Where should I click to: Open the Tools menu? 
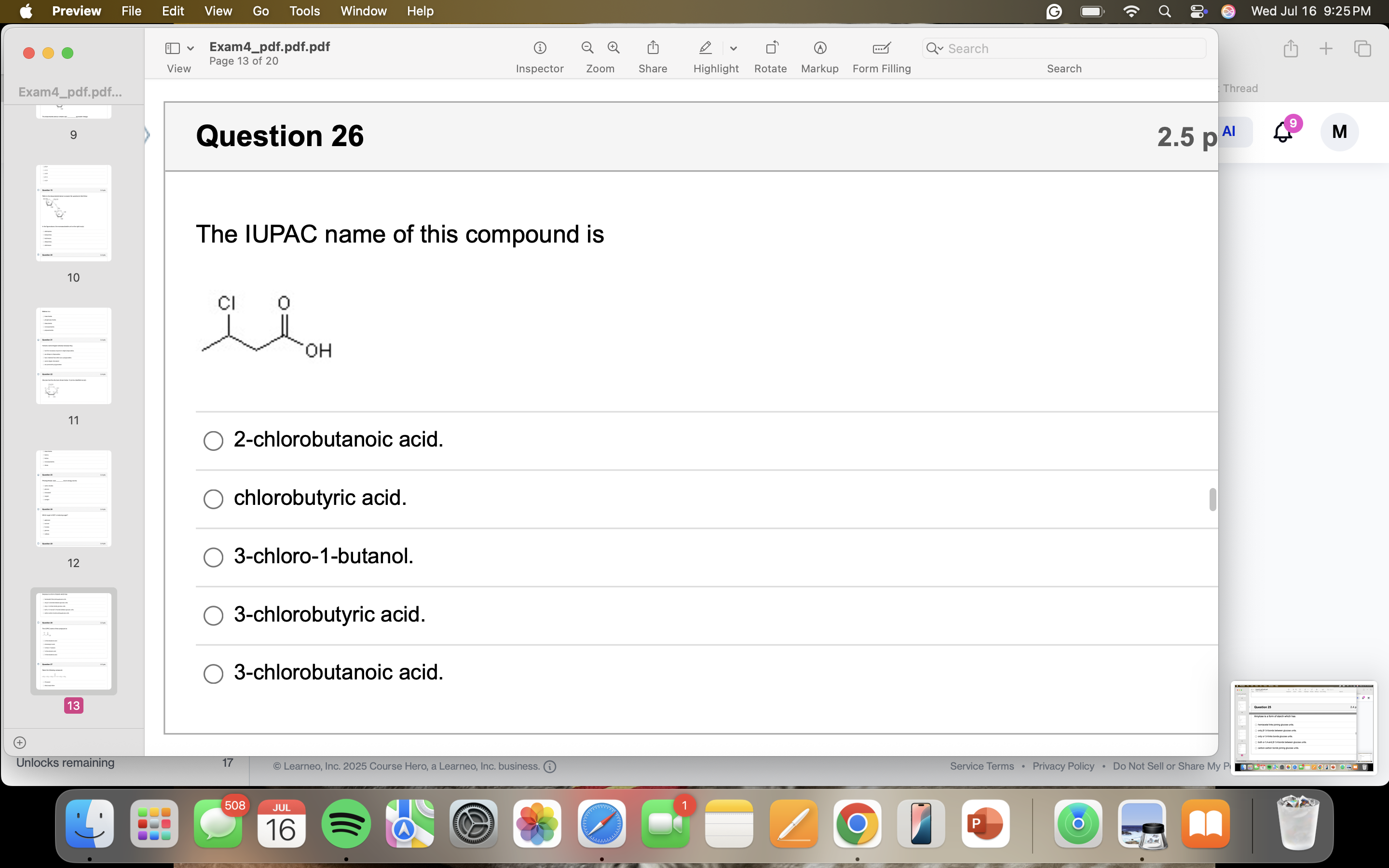point(305,11)
